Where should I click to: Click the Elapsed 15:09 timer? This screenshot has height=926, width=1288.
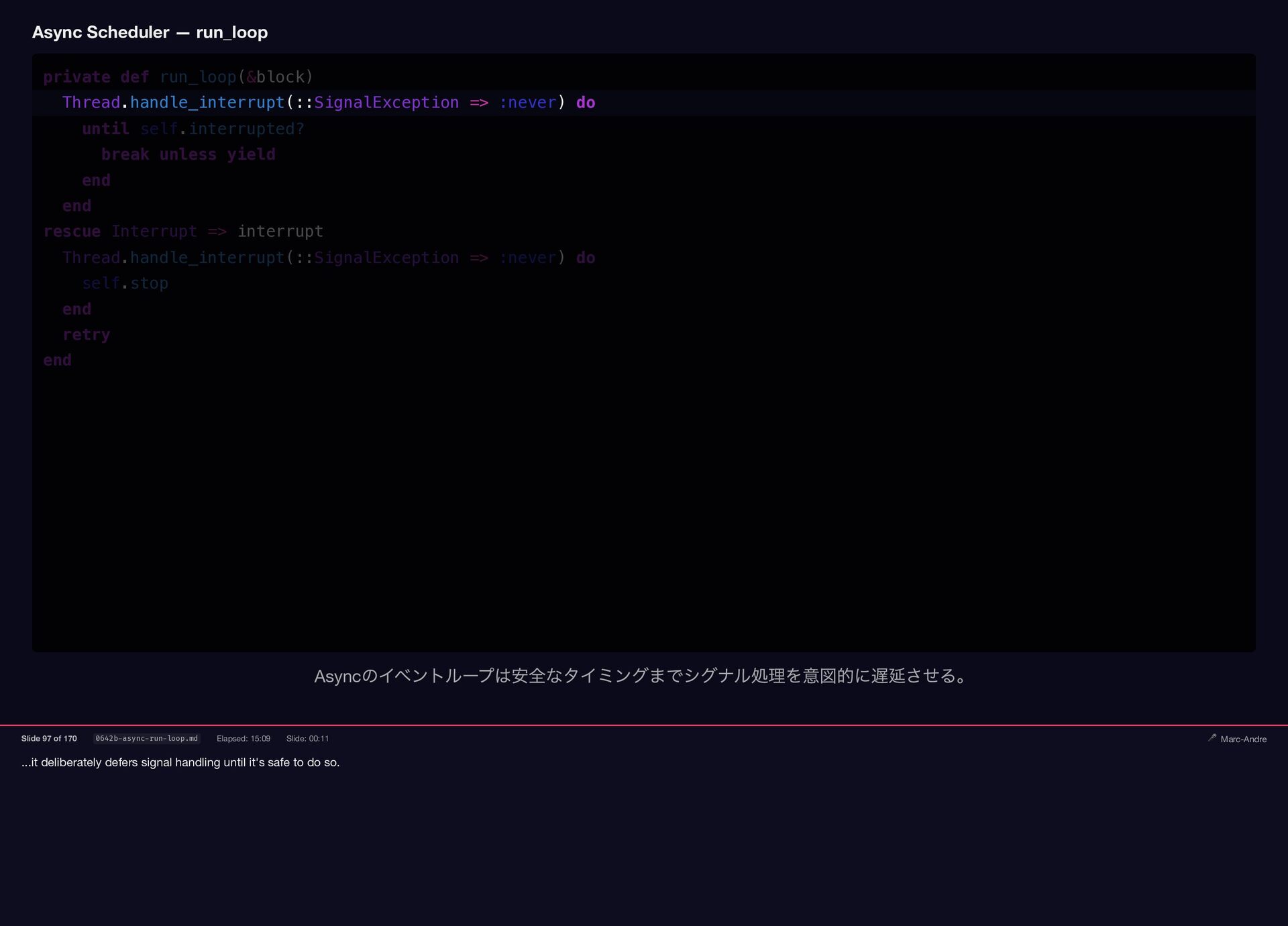243,738
